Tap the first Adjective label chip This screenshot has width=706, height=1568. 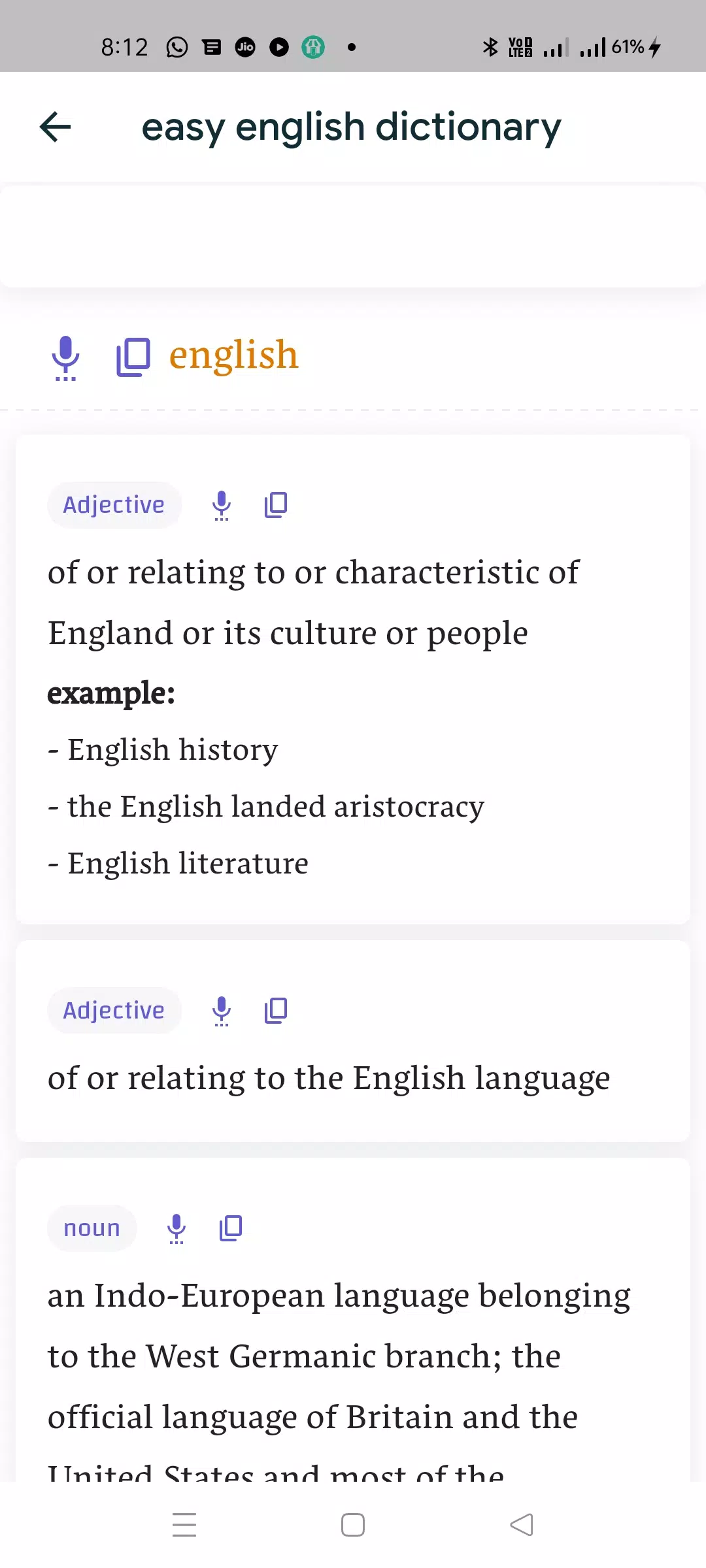[x=114, y=505]
